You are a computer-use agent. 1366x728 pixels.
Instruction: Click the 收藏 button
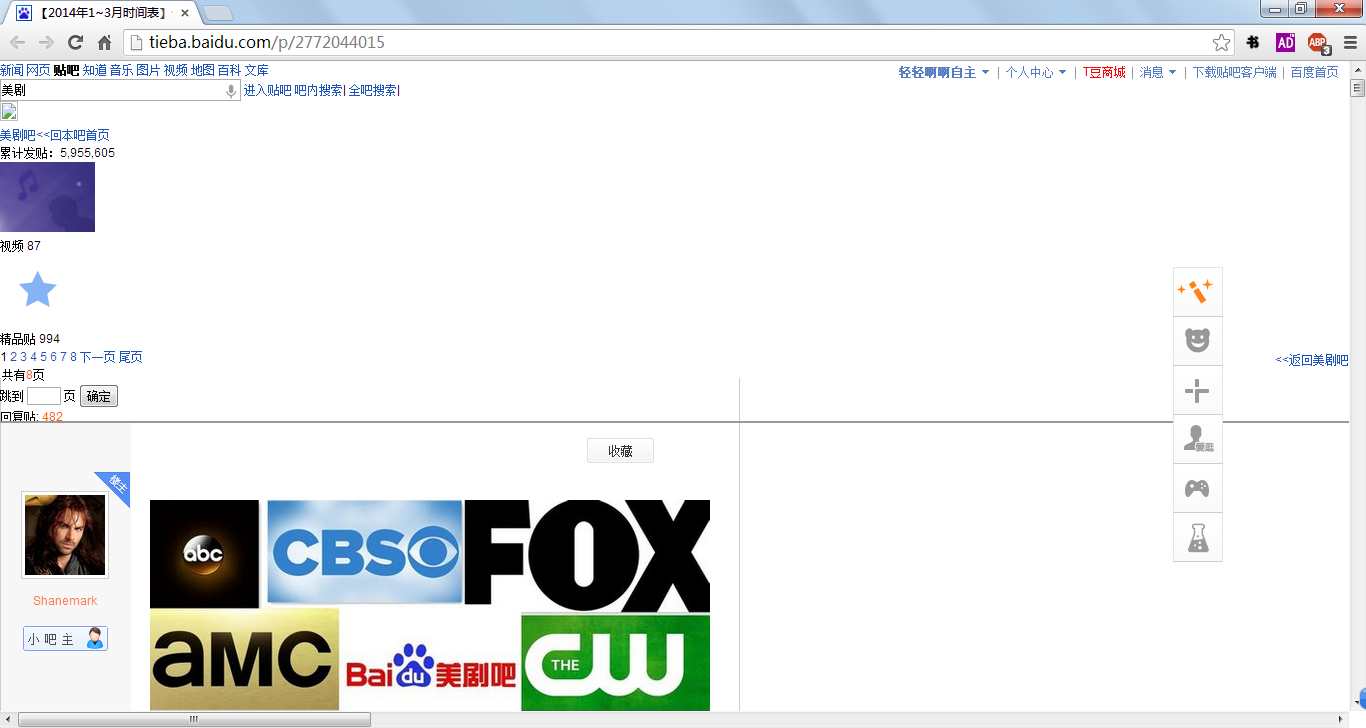pyautogui.click(x=620, y=451)
